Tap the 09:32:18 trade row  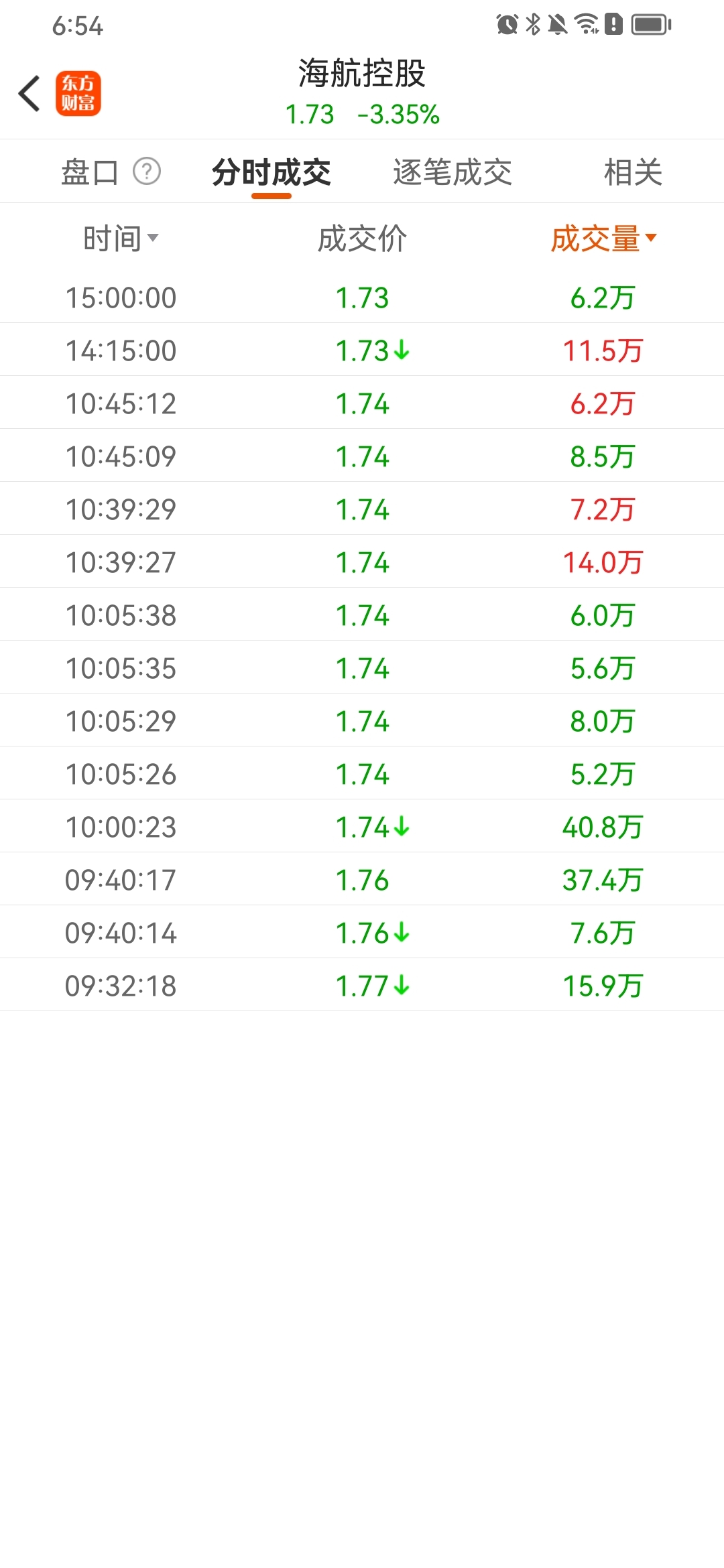click(x=362, y=986)
